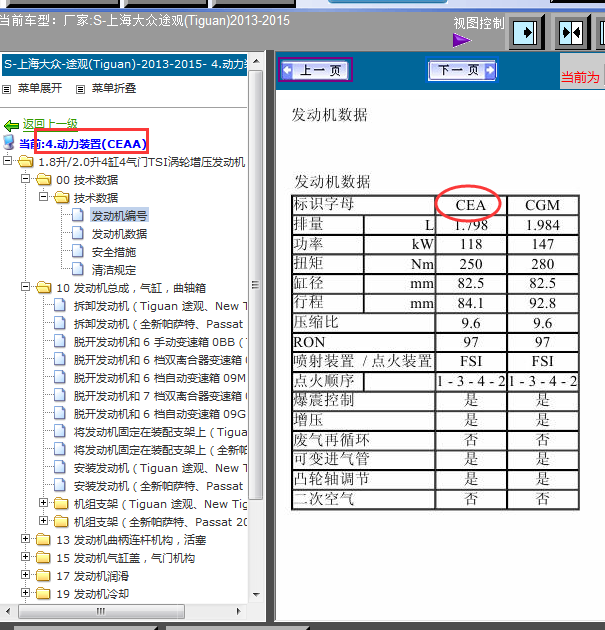The image size is (605, 630).
Task: Click the 返回上一级 link
Action: point(50,124)
